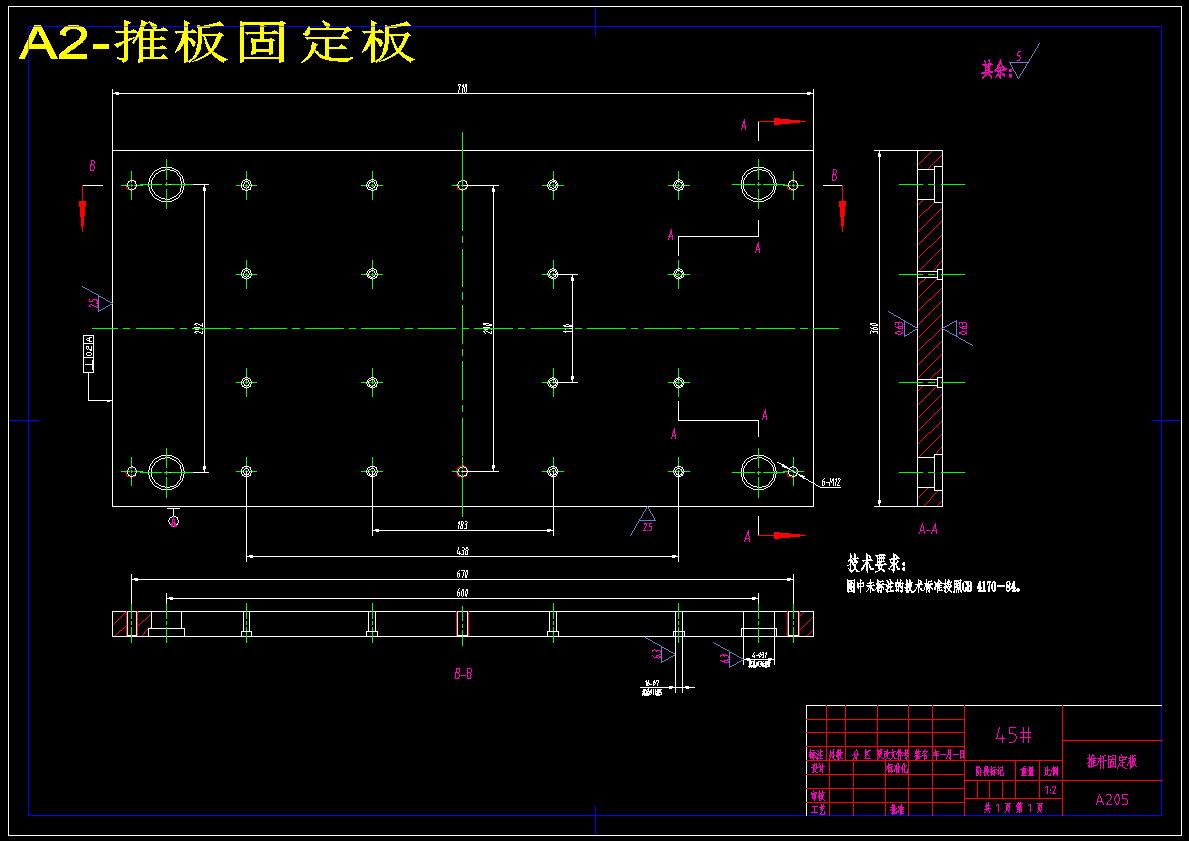Click the '45#' material cell in title block
This screenshot has height=841, width=1189.
click(x=1013, y=735)
